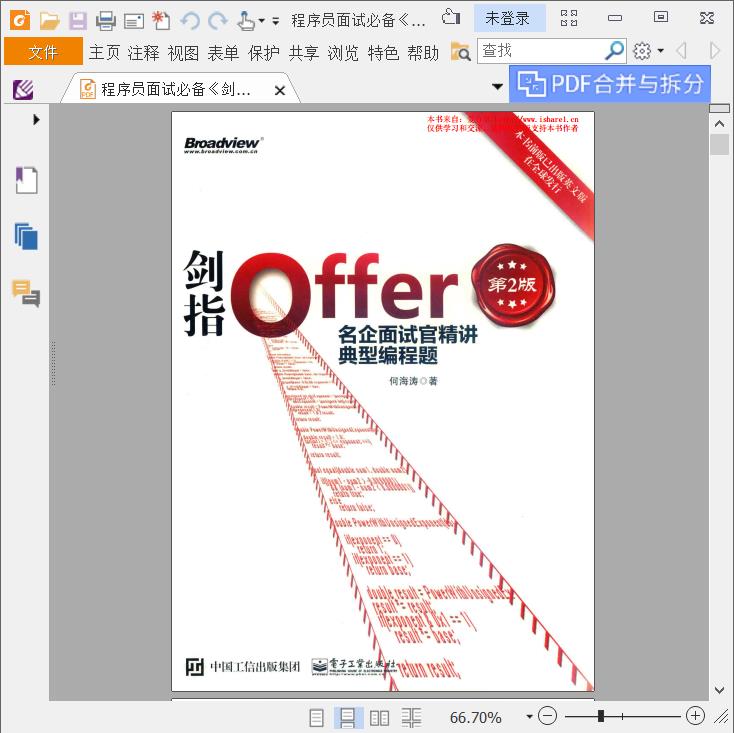
Task: Open a file with the folder icon
Action: (x=50, y=21)
